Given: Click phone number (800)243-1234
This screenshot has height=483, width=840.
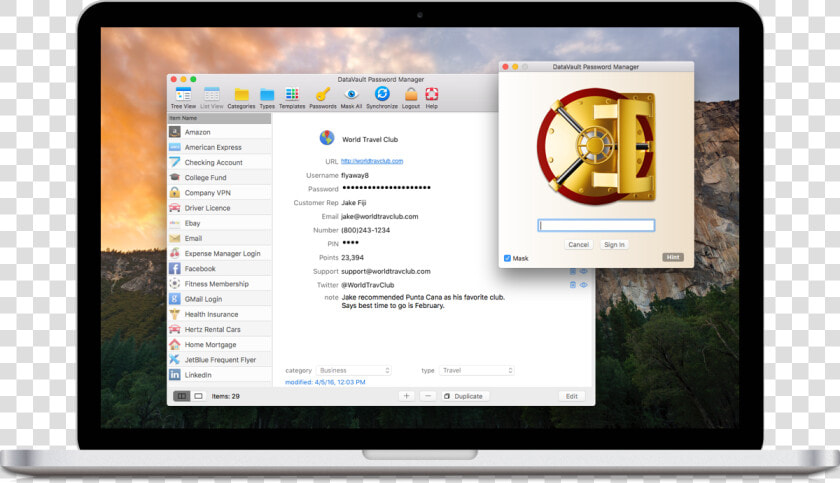Looking at the screenshot, I should (366, 230).
